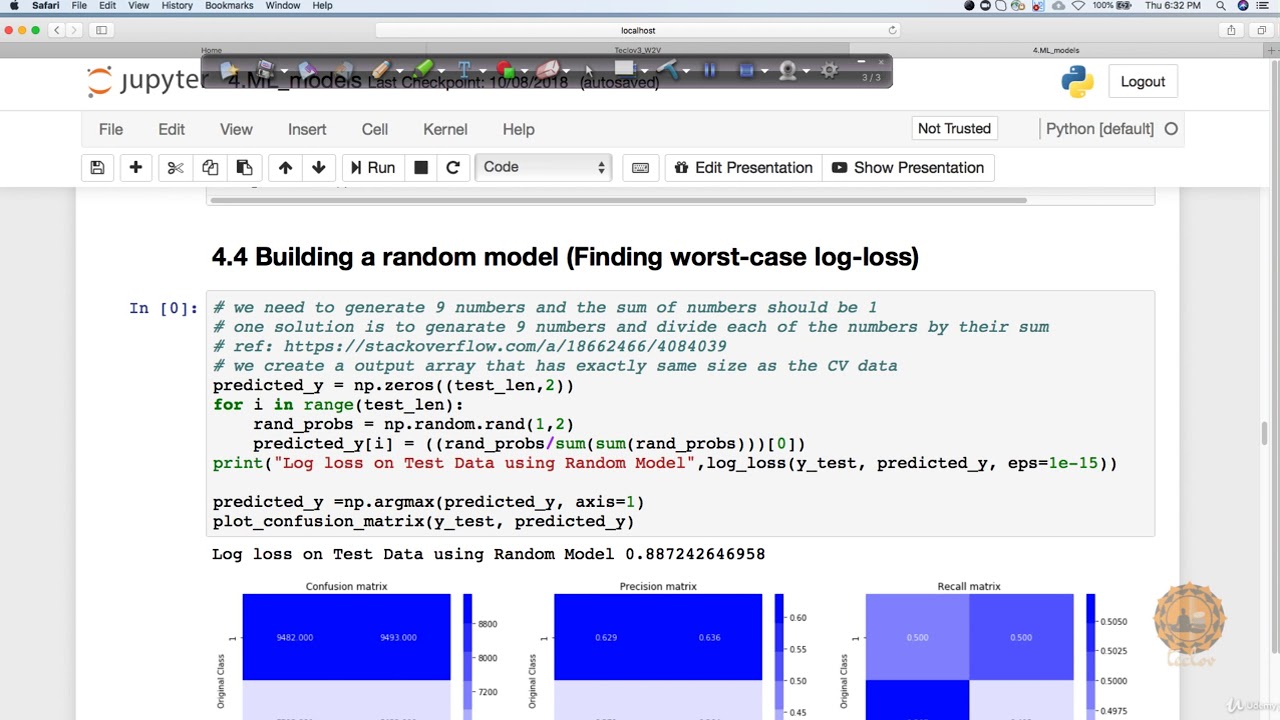The image size is (1280, 720).
Task: Copy selected cells icon
Action: [210, 168]
